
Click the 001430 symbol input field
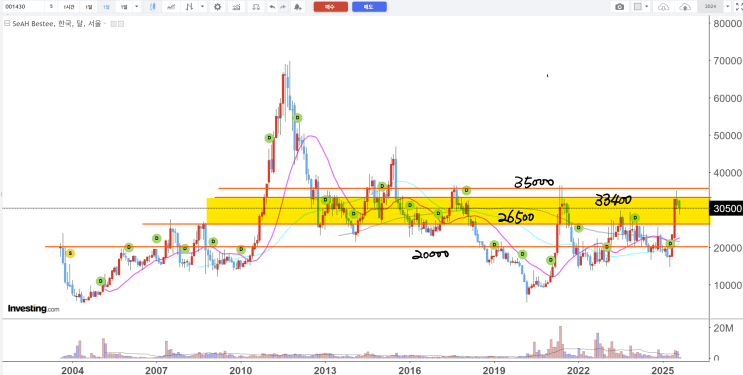[x=23, y=7]
